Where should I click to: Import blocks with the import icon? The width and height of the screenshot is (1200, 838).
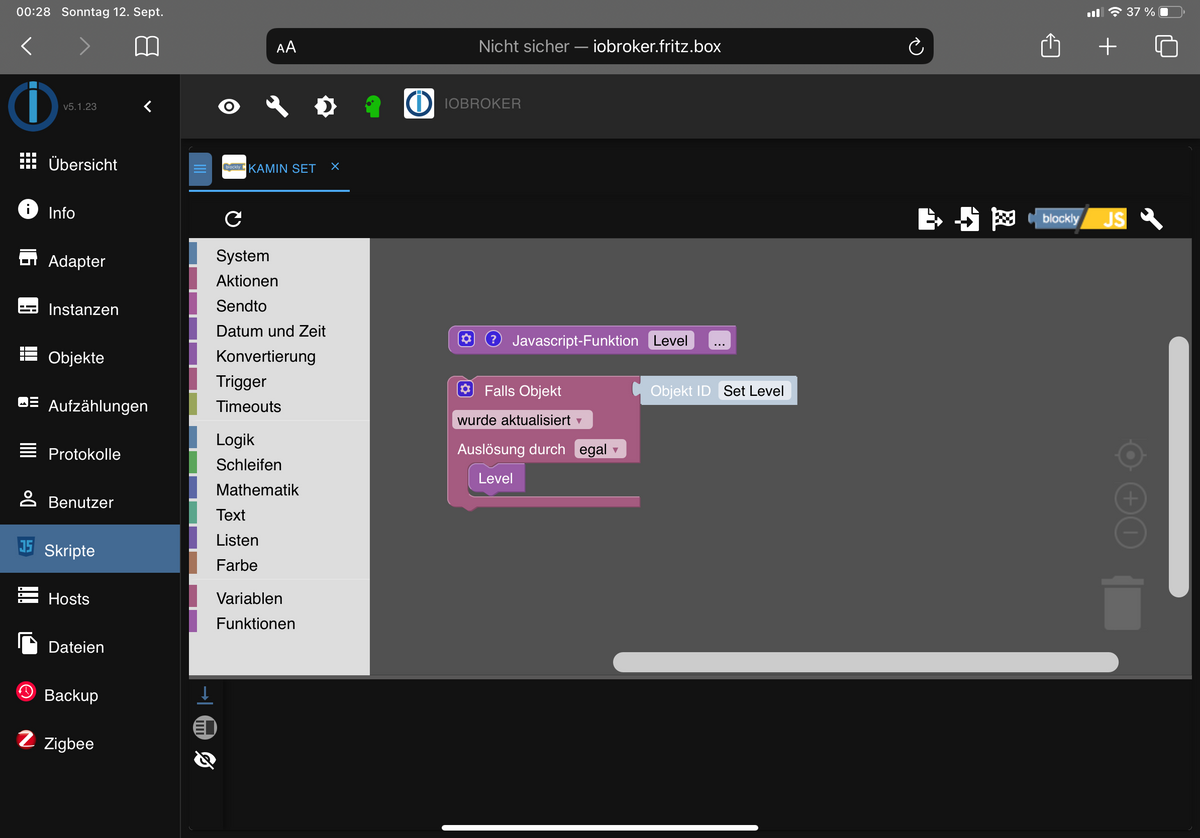coord(967,219)
